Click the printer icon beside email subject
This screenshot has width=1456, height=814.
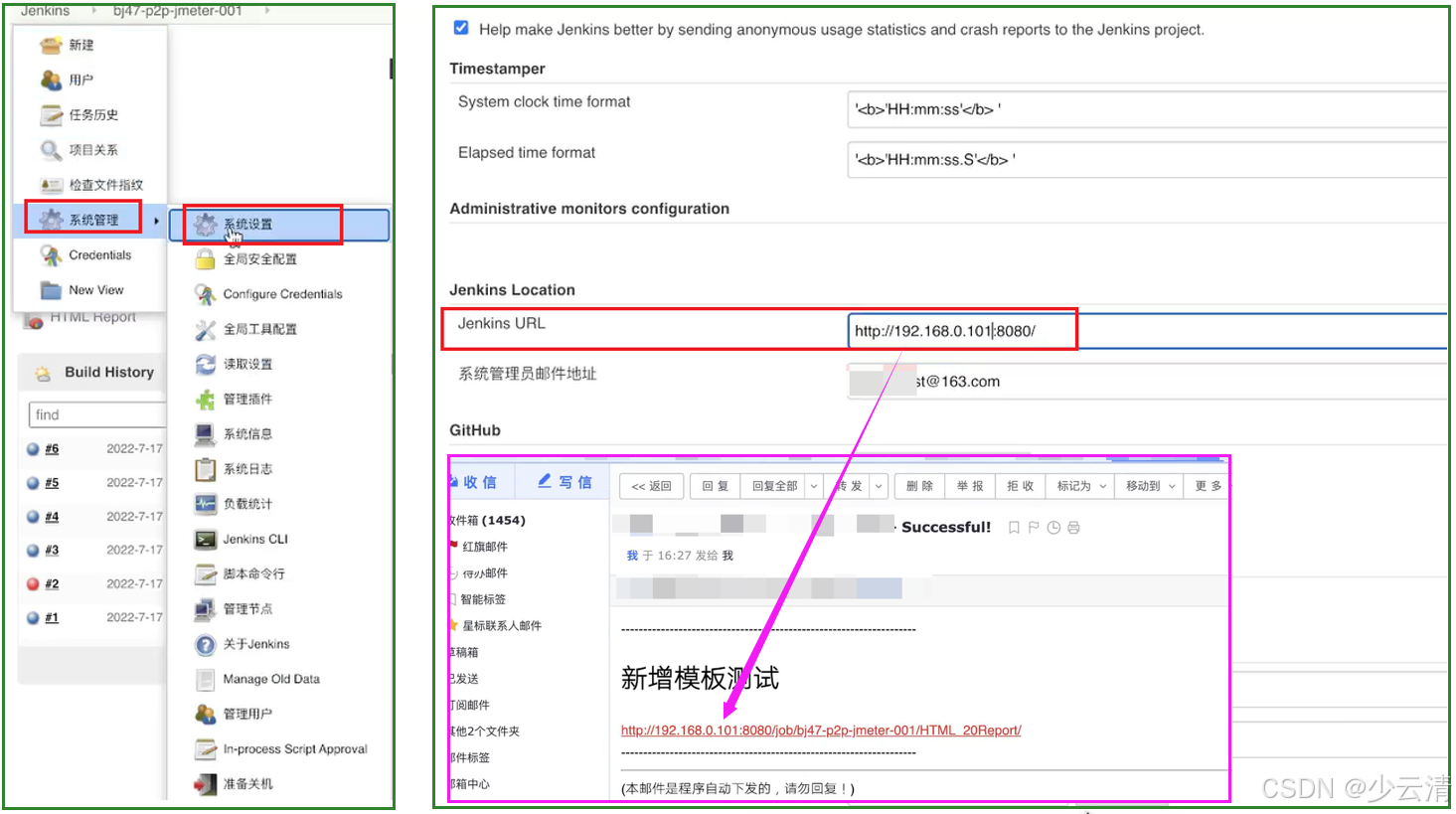point(1073,528)
